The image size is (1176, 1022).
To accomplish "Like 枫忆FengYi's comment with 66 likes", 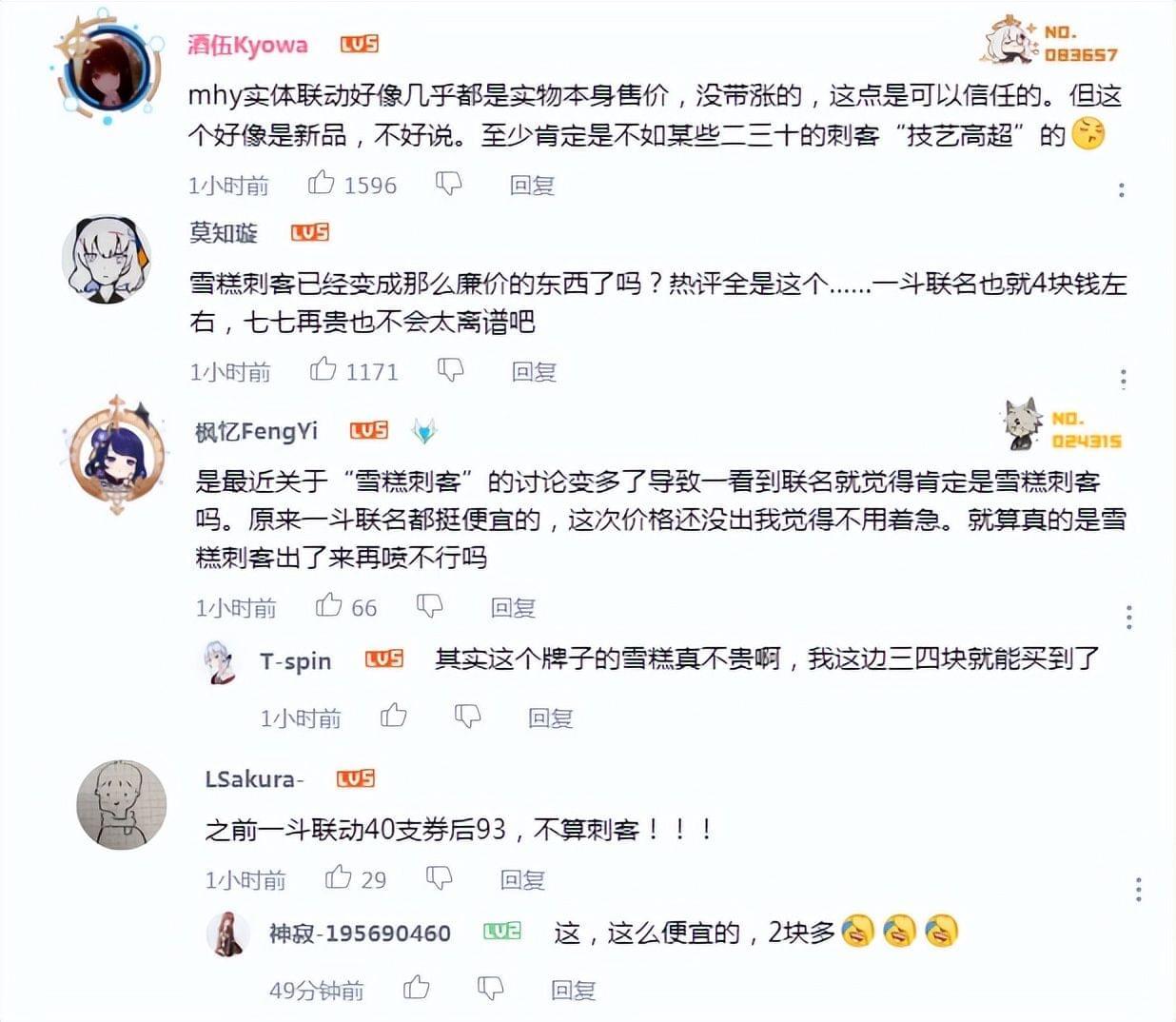I will 328,605.
